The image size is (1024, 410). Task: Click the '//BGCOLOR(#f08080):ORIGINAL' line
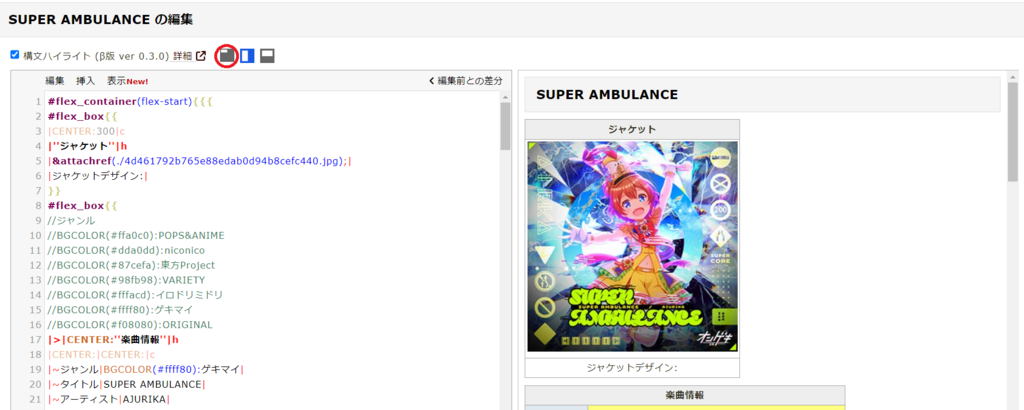[130, 324]
